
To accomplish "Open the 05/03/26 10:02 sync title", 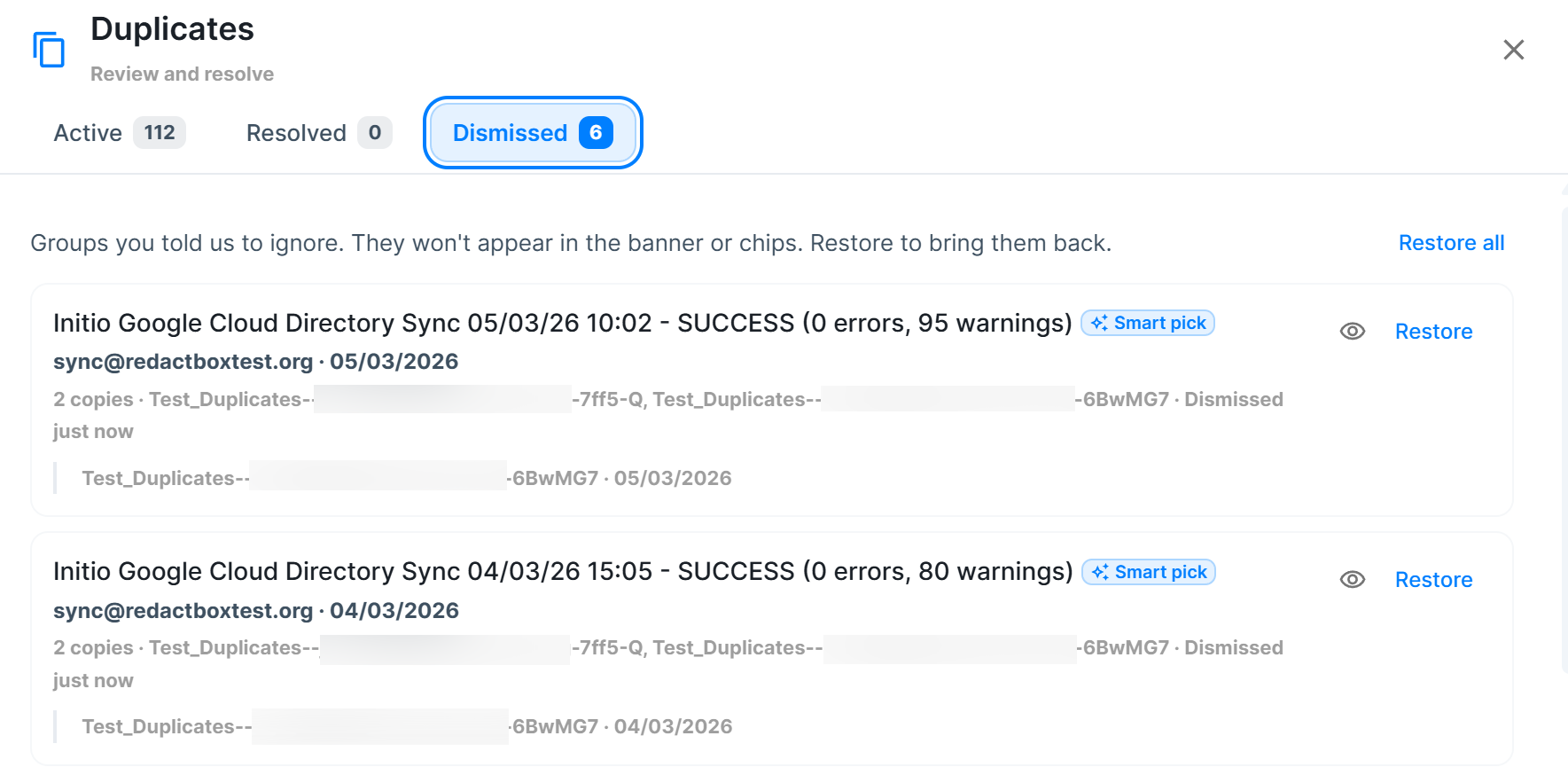I will pos(563,323).
